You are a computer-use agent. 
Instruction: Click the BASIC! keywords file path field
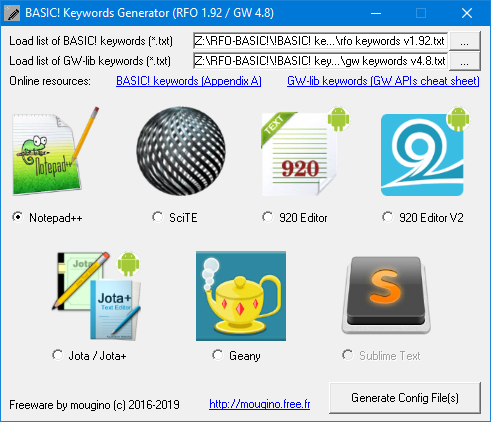pos(321,41)
